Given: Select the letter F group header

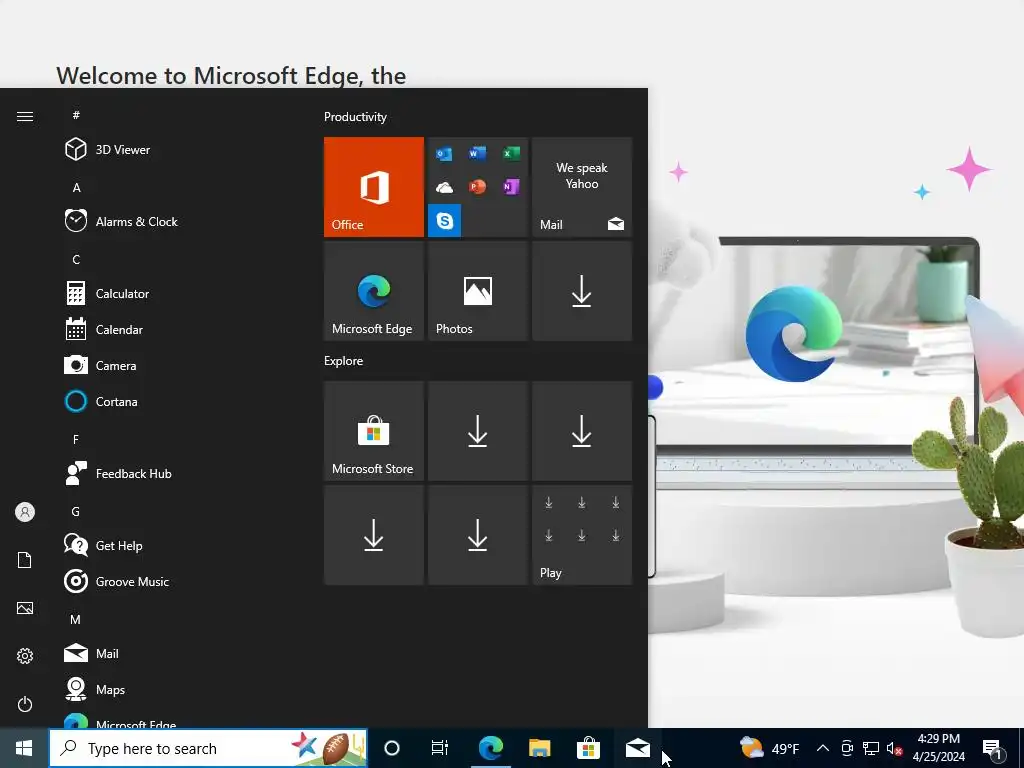Looking at the screenshot, I should (x=76, y=440).
